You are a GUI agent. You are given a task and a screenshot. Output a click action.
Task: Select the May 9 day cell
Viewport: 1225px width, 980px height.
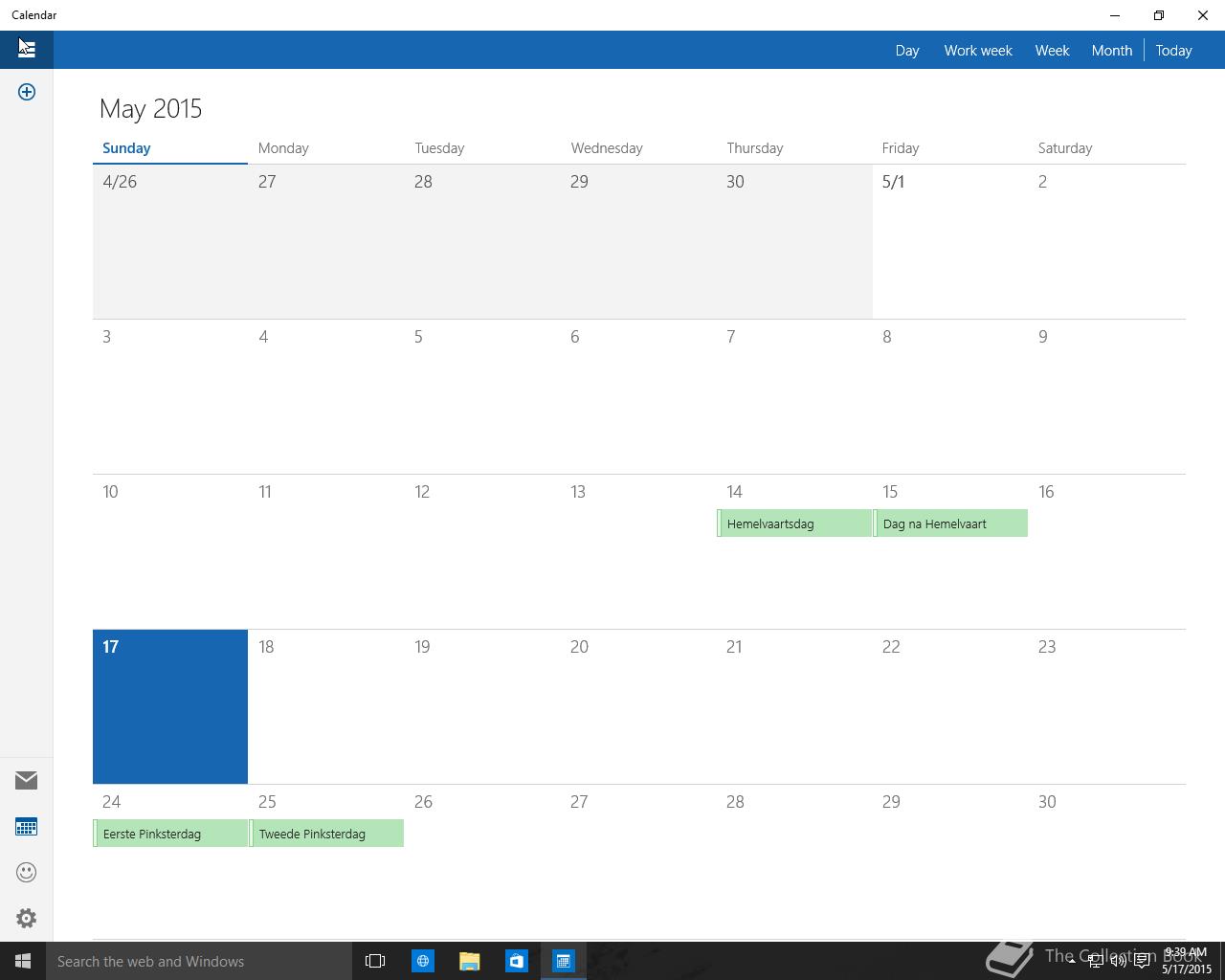(x=1107, y=396)
